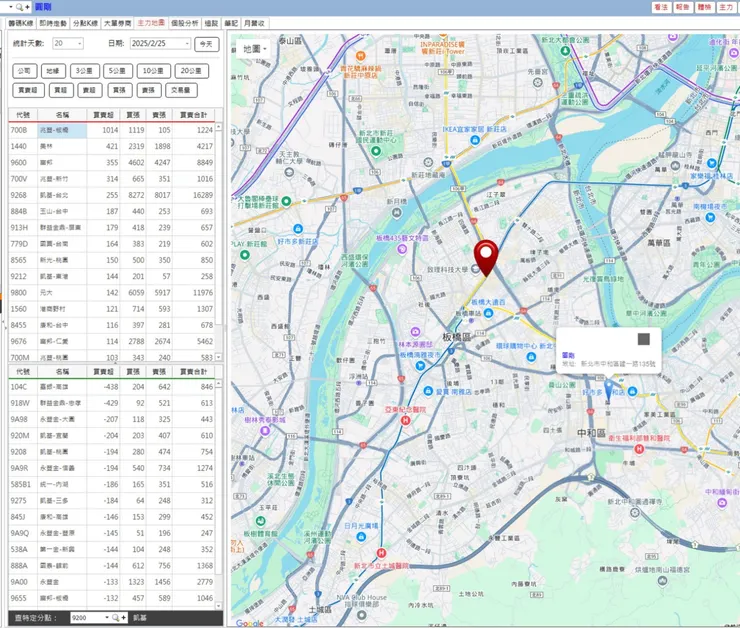Click the red location pin on the map
The width and height of the screenshot is (740, 628).
coord(485,256)
